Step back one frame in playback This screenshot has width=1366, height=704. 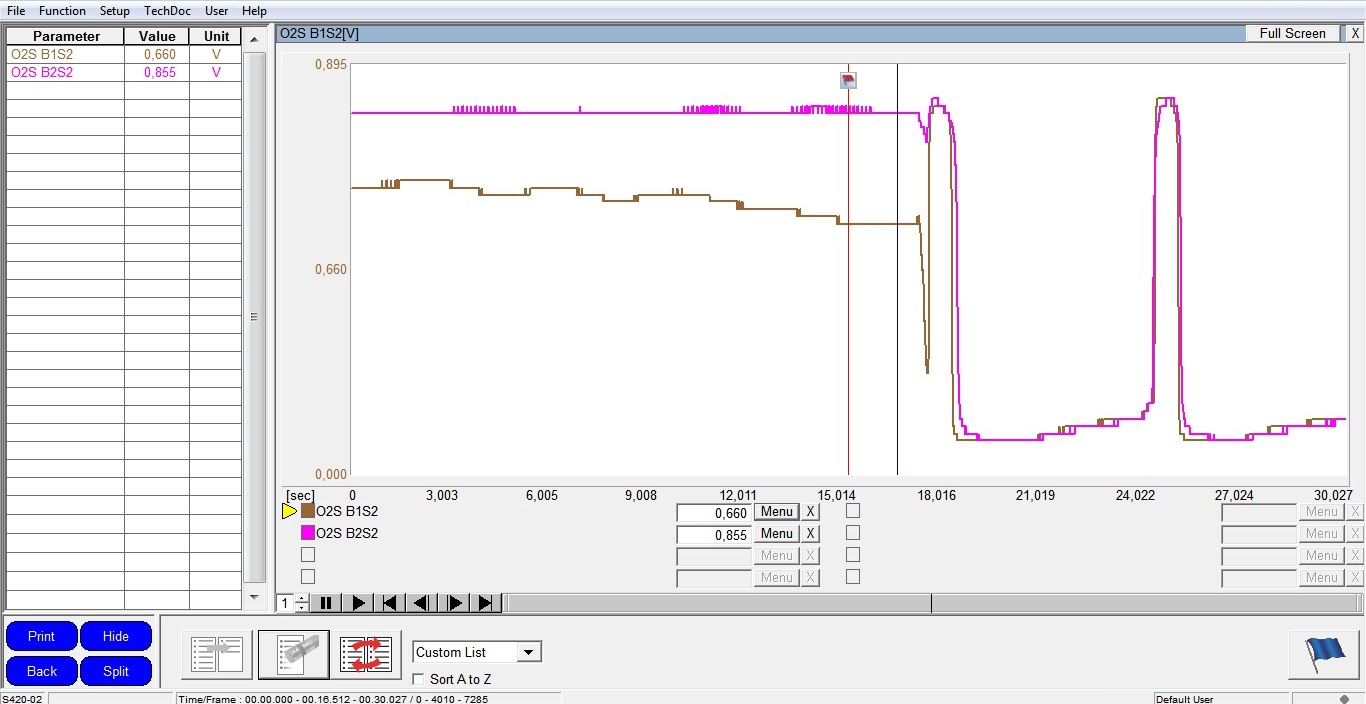pos(421,603)
